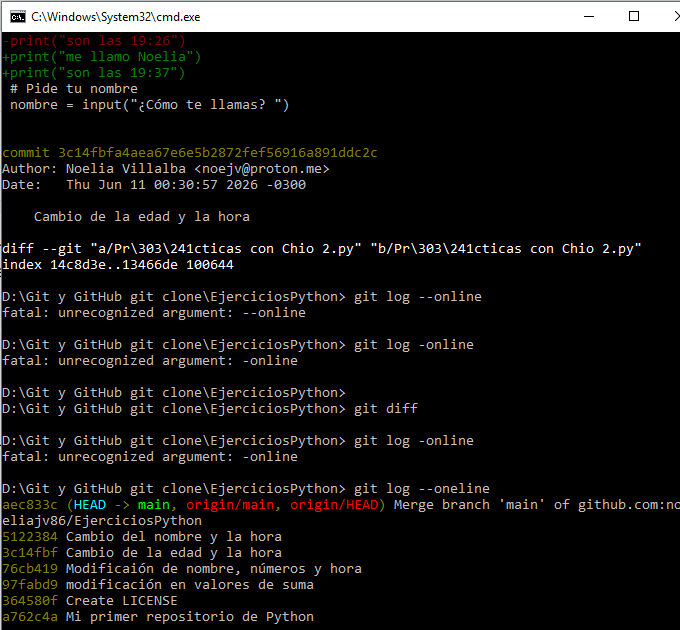Click log entry 5122384 Cambio del nombre

[142, 537]
